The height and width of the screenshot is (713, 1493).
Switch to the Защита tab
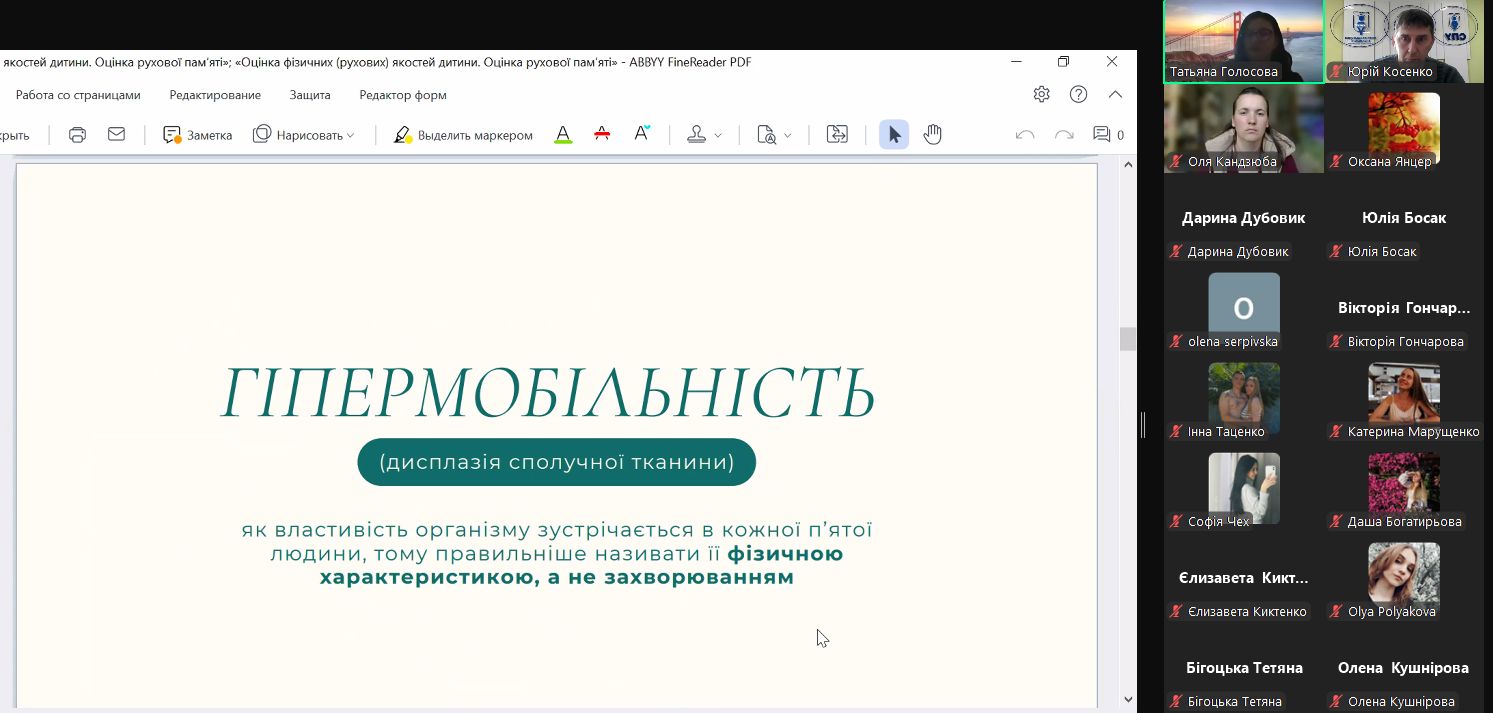tap(310, 95)
